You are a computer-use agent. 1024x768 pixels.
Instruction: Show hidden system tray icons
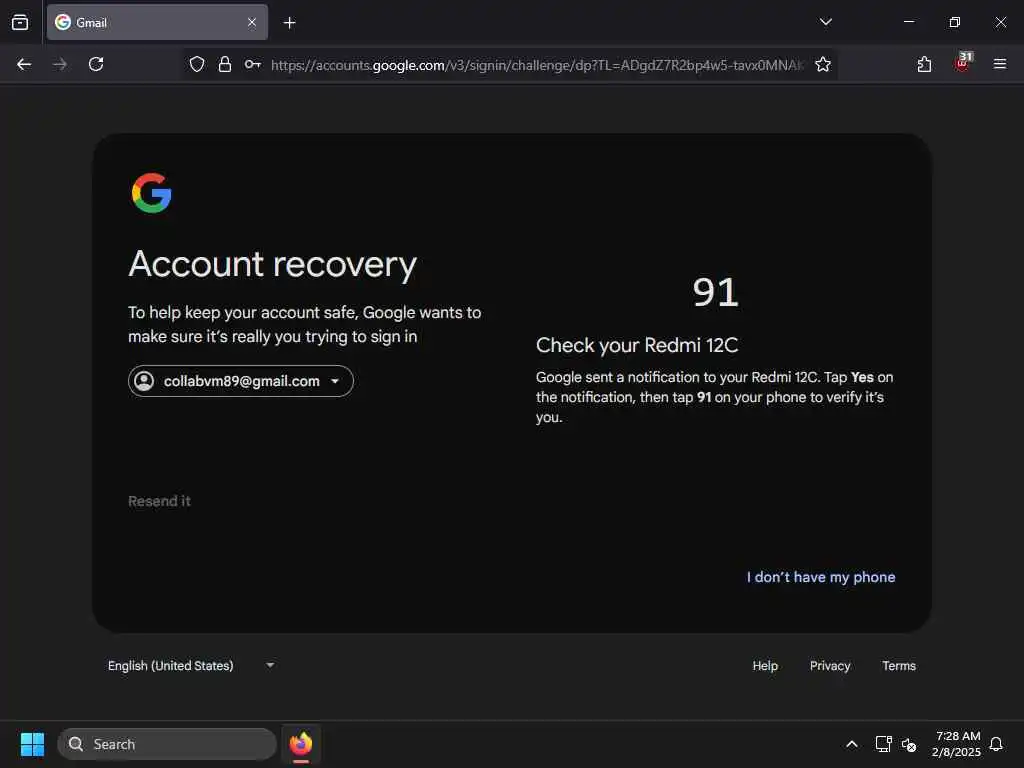(x=852, y=744)
